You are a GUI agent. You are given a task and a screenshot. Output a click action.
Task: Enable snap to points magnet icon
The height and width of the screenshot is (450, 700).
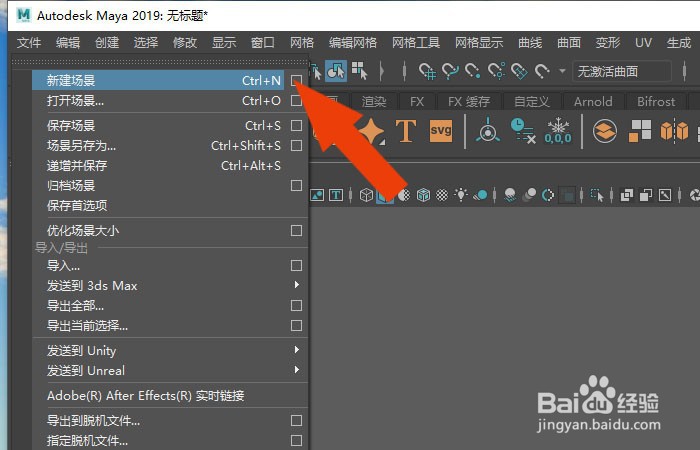coord(472,71)
